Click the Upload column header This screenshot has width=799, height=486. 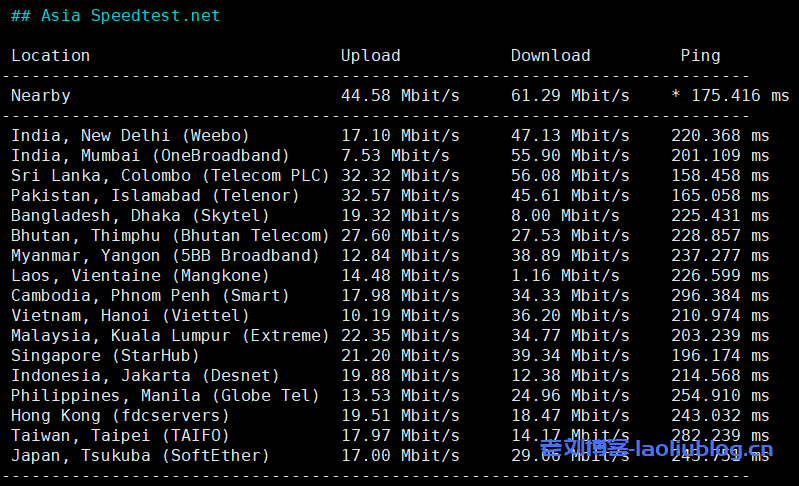[370, 56]
